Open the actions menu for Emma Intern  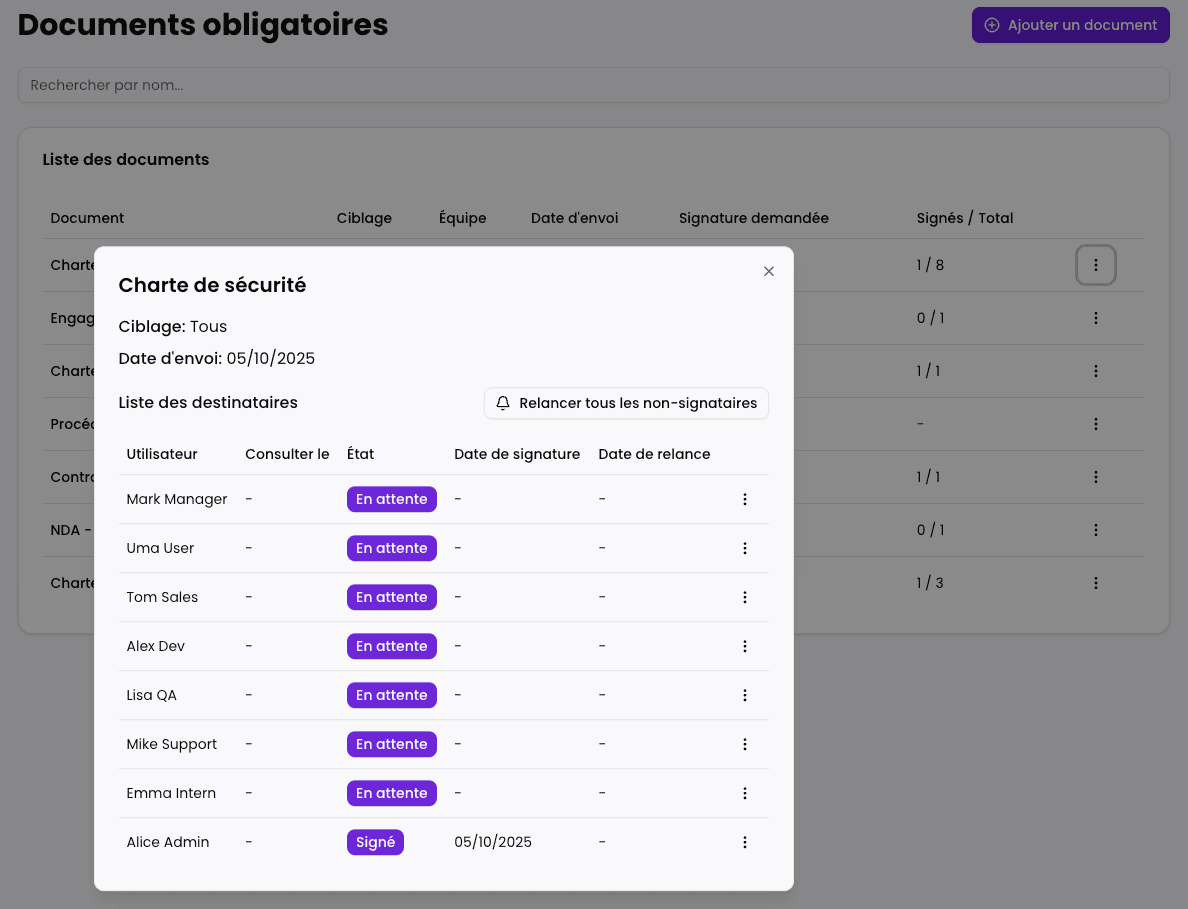click(x=745, y=793)
